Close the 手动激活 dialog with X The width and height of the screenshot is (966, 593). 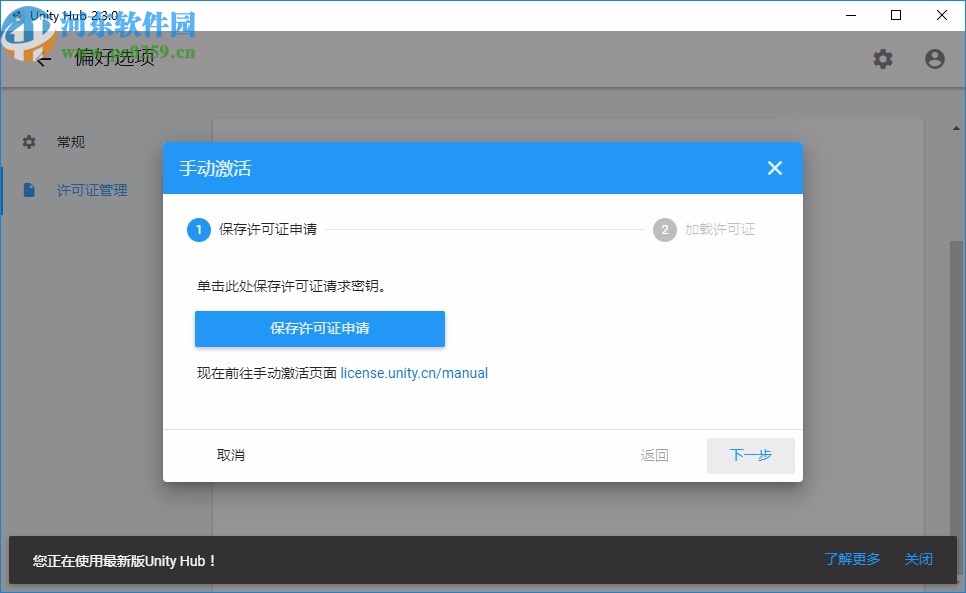[x=774, y=168]
